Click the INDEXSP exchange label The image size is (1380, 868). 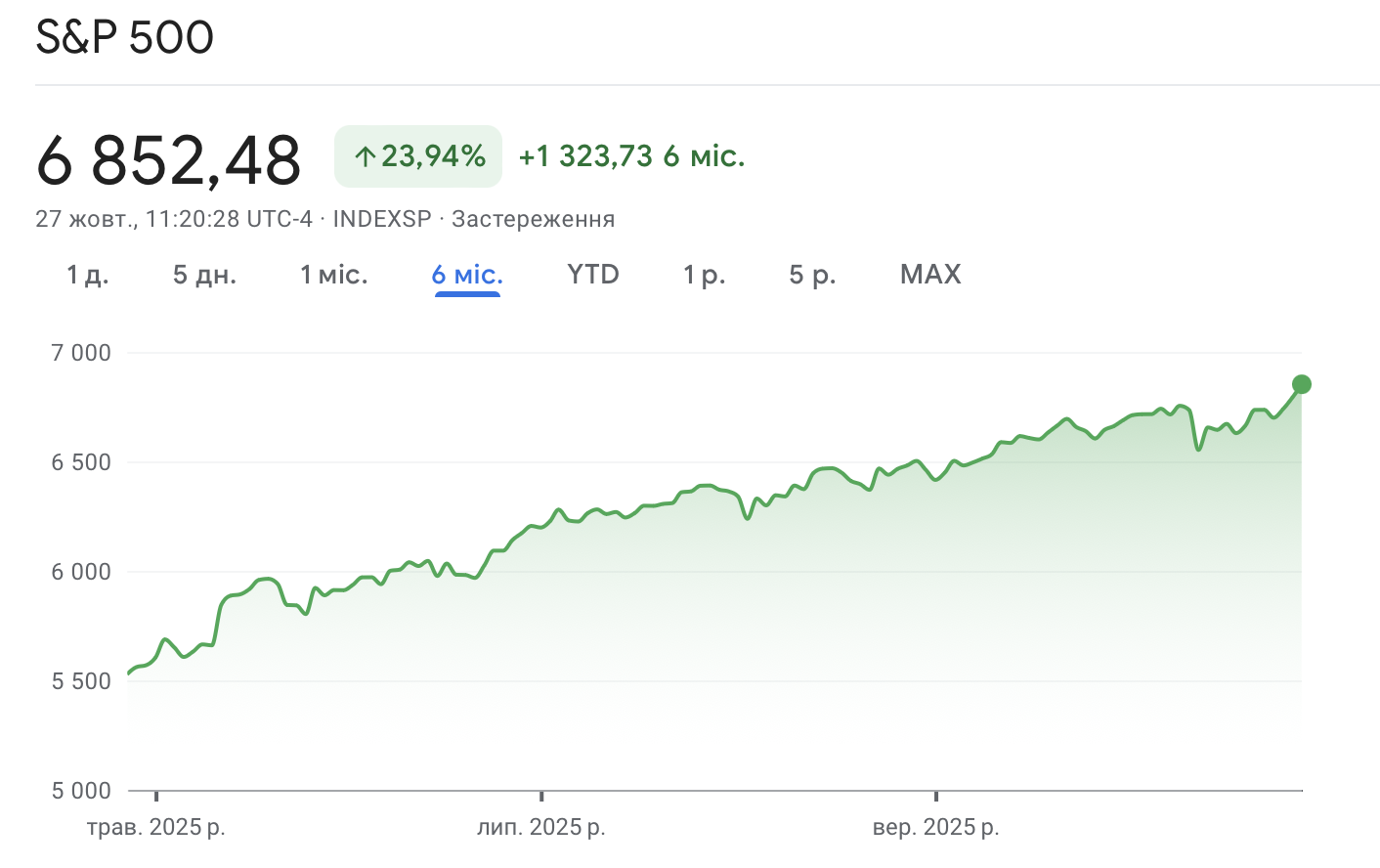point(381,219)
